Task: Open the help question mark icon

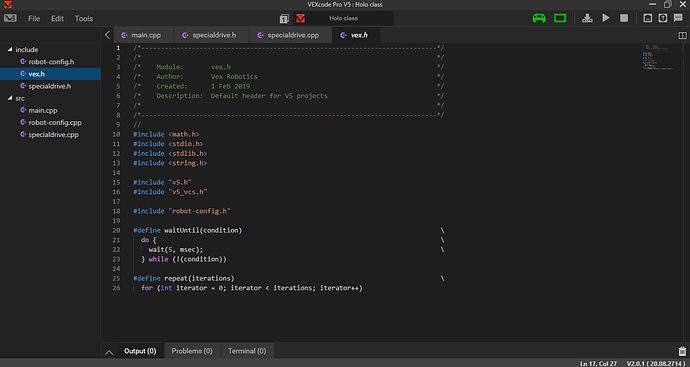Action: pos(663,18)
